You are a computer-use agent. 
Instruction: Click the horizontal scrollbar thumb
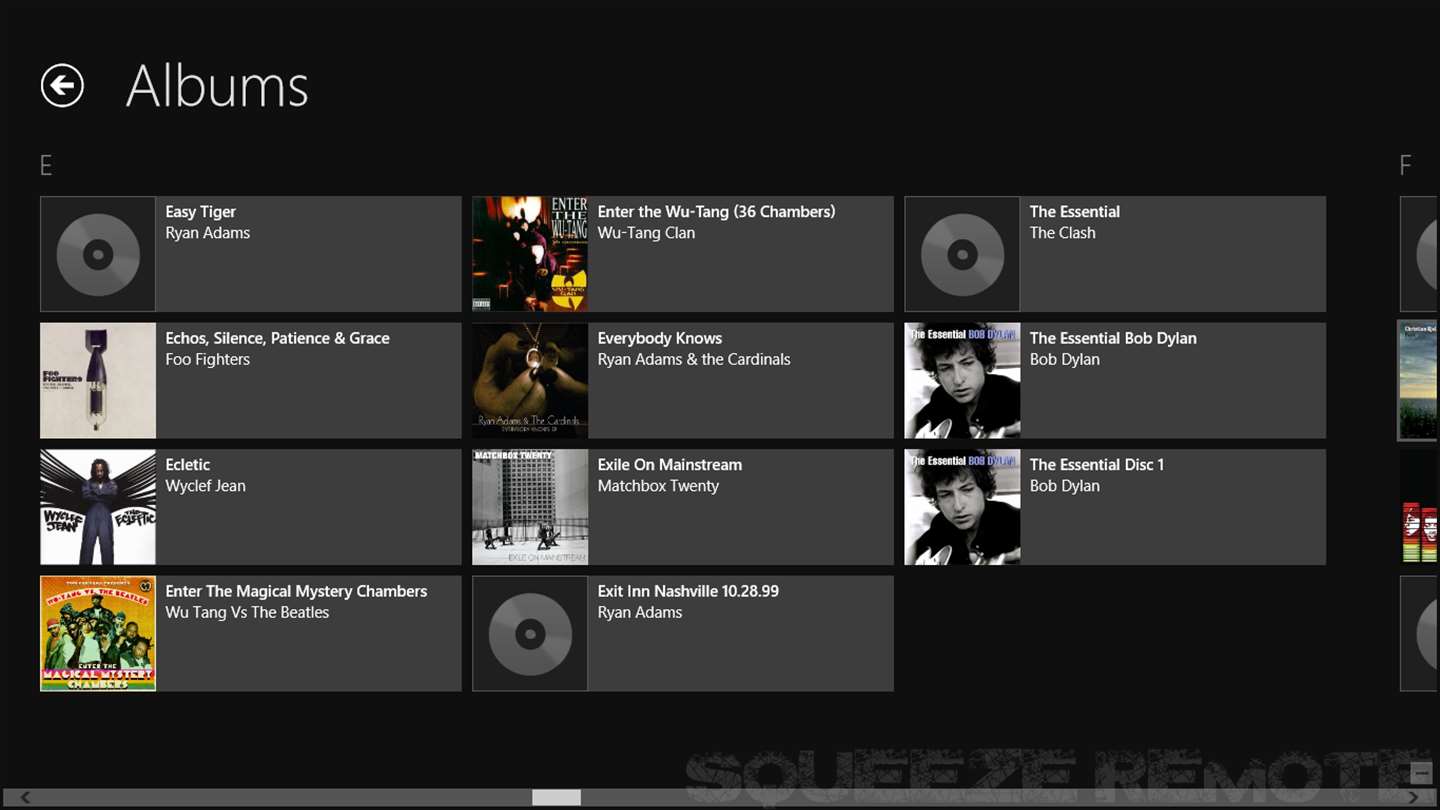pyautogui.click(x=556, y=797)
